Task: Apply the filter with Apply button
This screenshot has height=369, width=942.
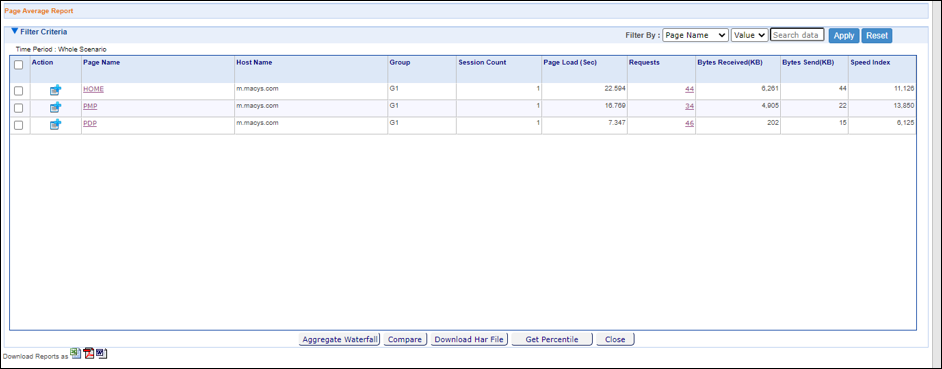Action: tap(843, 35)
